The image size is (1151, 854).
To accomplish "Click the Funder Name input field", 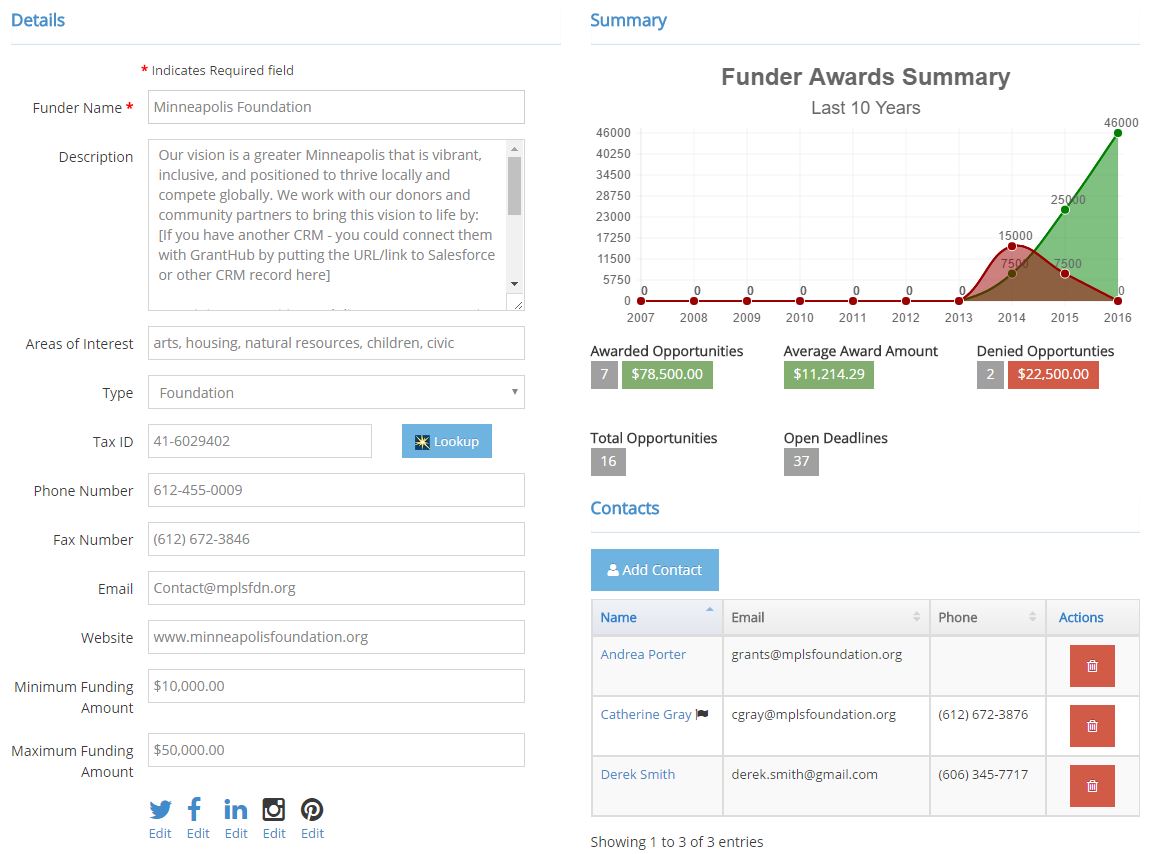I will point(336,107).
